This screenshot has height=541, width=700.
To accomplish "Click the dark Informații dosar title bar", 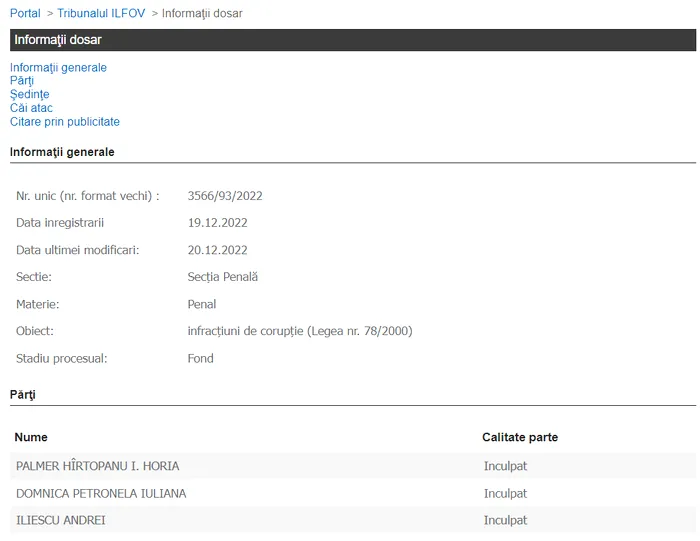I will [352, 40].
